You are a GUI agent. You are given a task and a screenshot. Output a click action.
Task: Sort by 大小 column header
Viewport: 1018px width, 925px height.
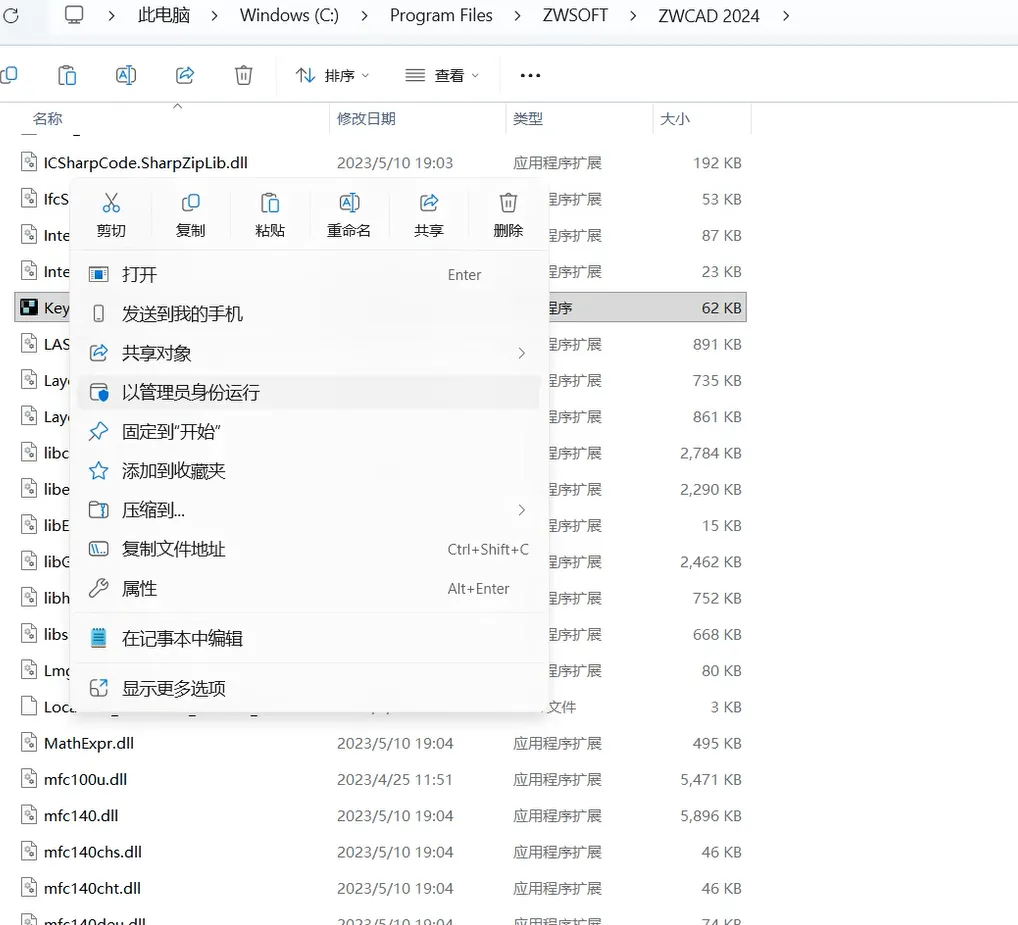click(675, 119)
